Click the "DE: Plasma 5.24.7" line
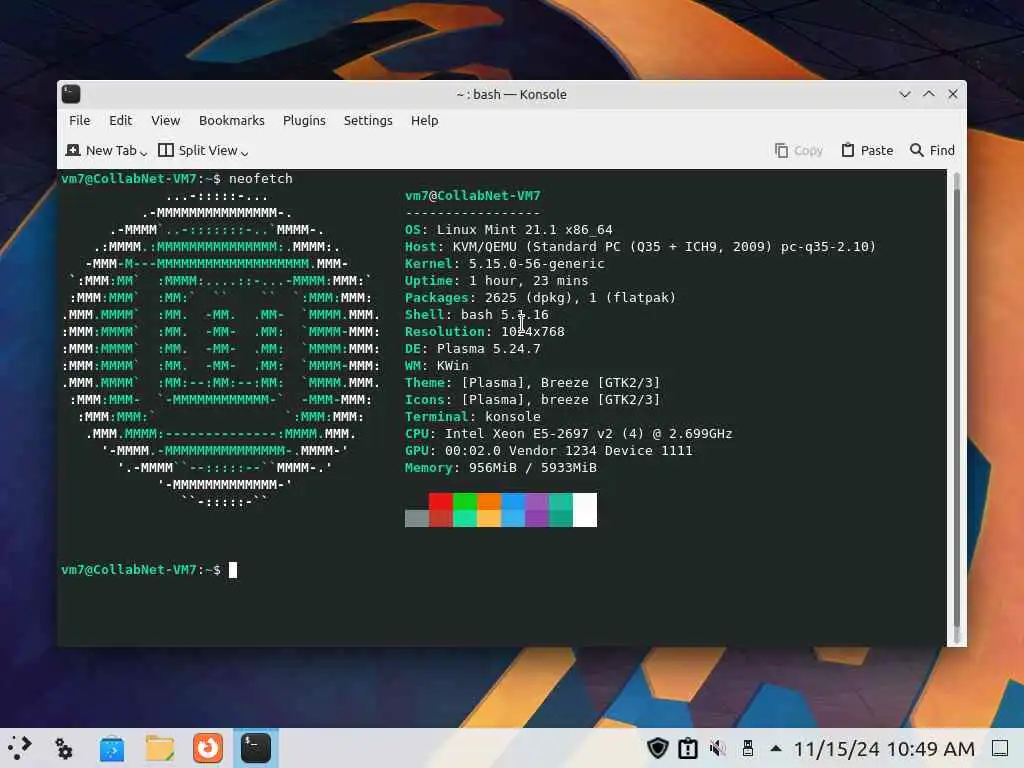This screenshot has height=768, width=1024. (473, 349)
